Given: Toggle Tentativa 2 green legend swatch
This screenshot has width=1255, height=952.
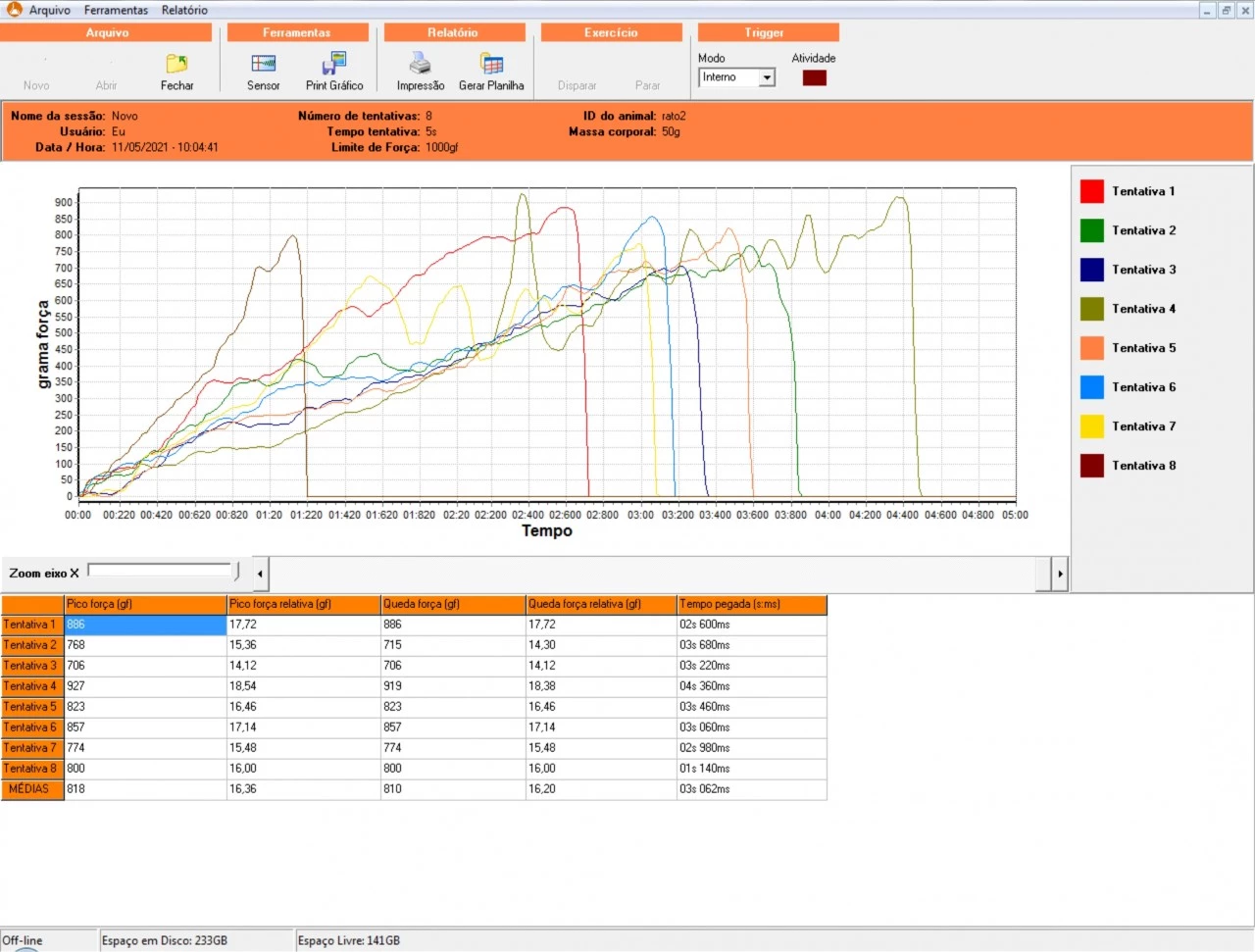Looking at the screenshot, I should (1091, 230).
